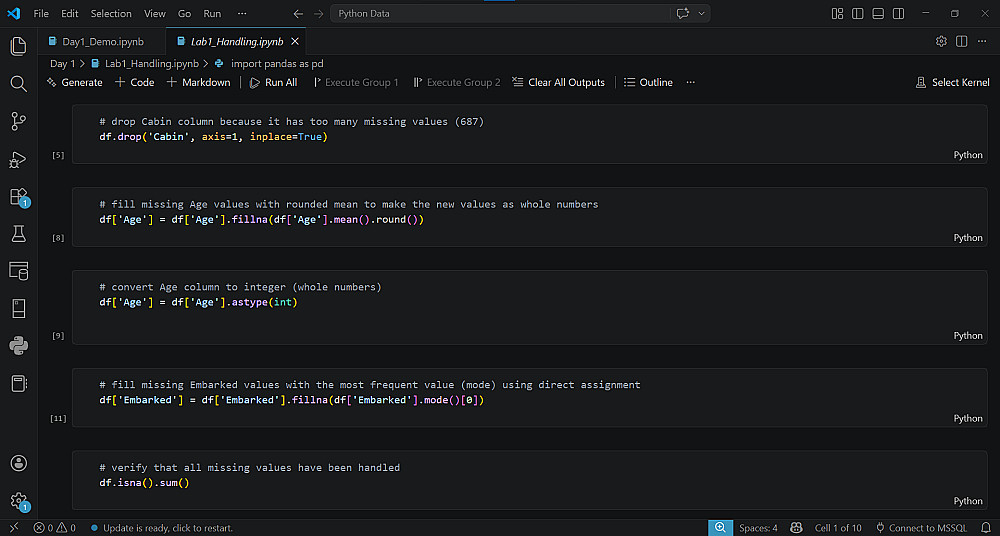Expand the notebook toolbar overflow menu after Outline
Image resolution: width=1000 pixels, height=536 pixels.
(690, 82)
